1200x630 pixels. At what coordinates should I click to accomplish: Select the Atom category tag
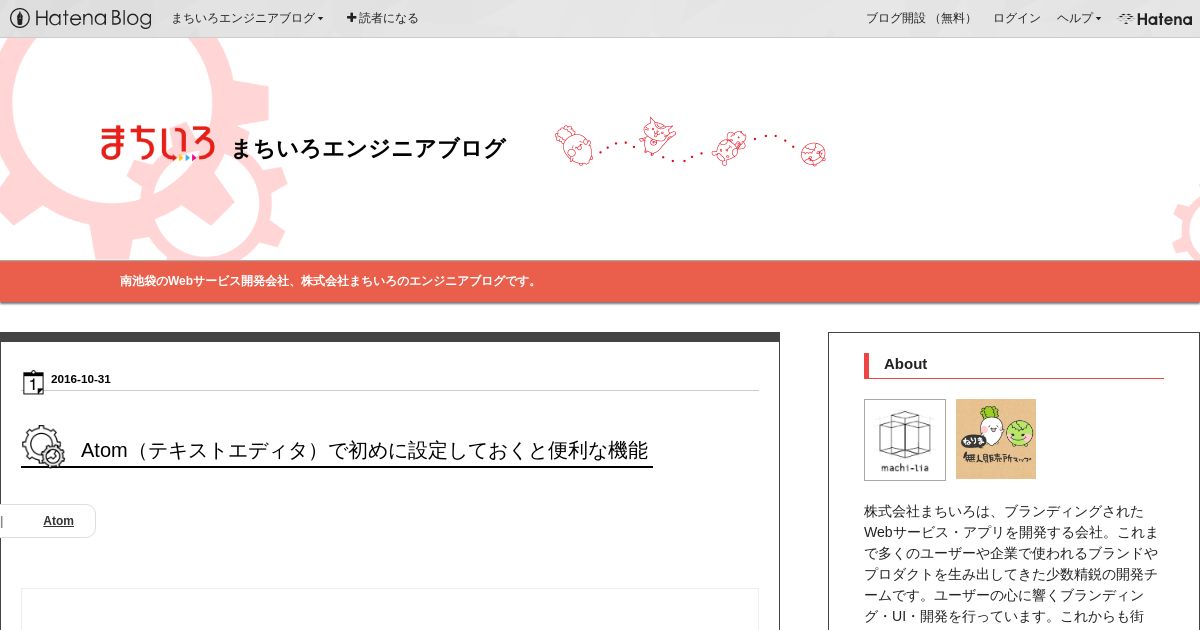coord(58,521)
